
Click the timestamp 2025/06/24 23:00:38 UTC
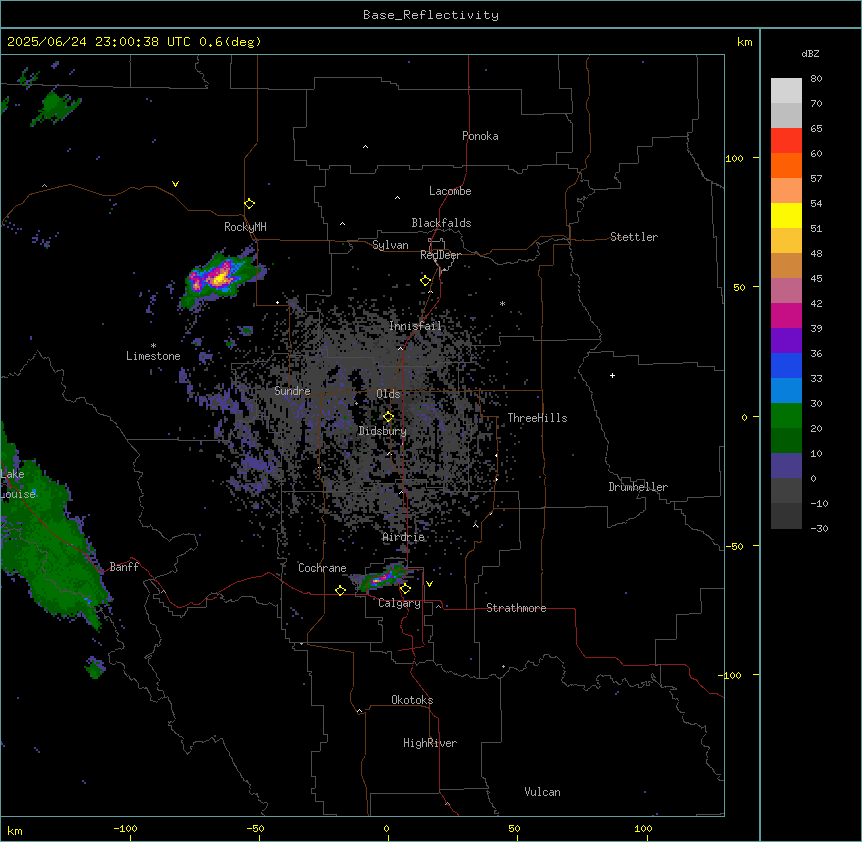pos(99,42)
